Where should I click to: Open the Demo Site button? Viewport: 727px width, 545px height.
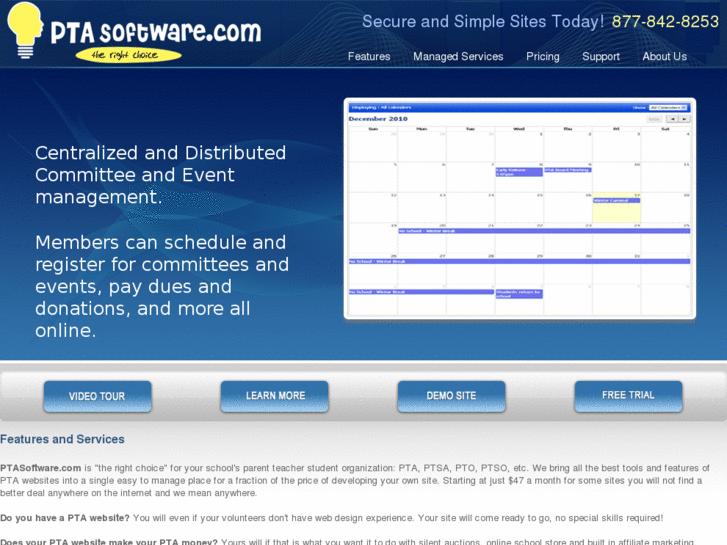451,396
